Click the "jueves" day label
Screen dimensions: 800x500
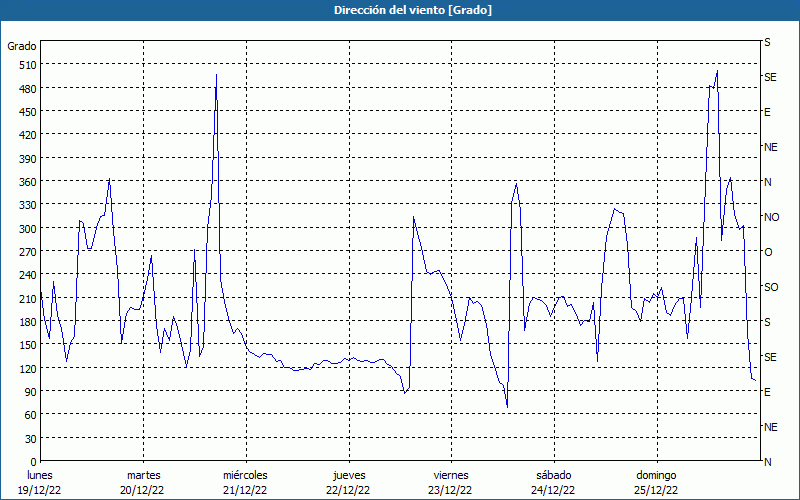click(x=349, y=476)
